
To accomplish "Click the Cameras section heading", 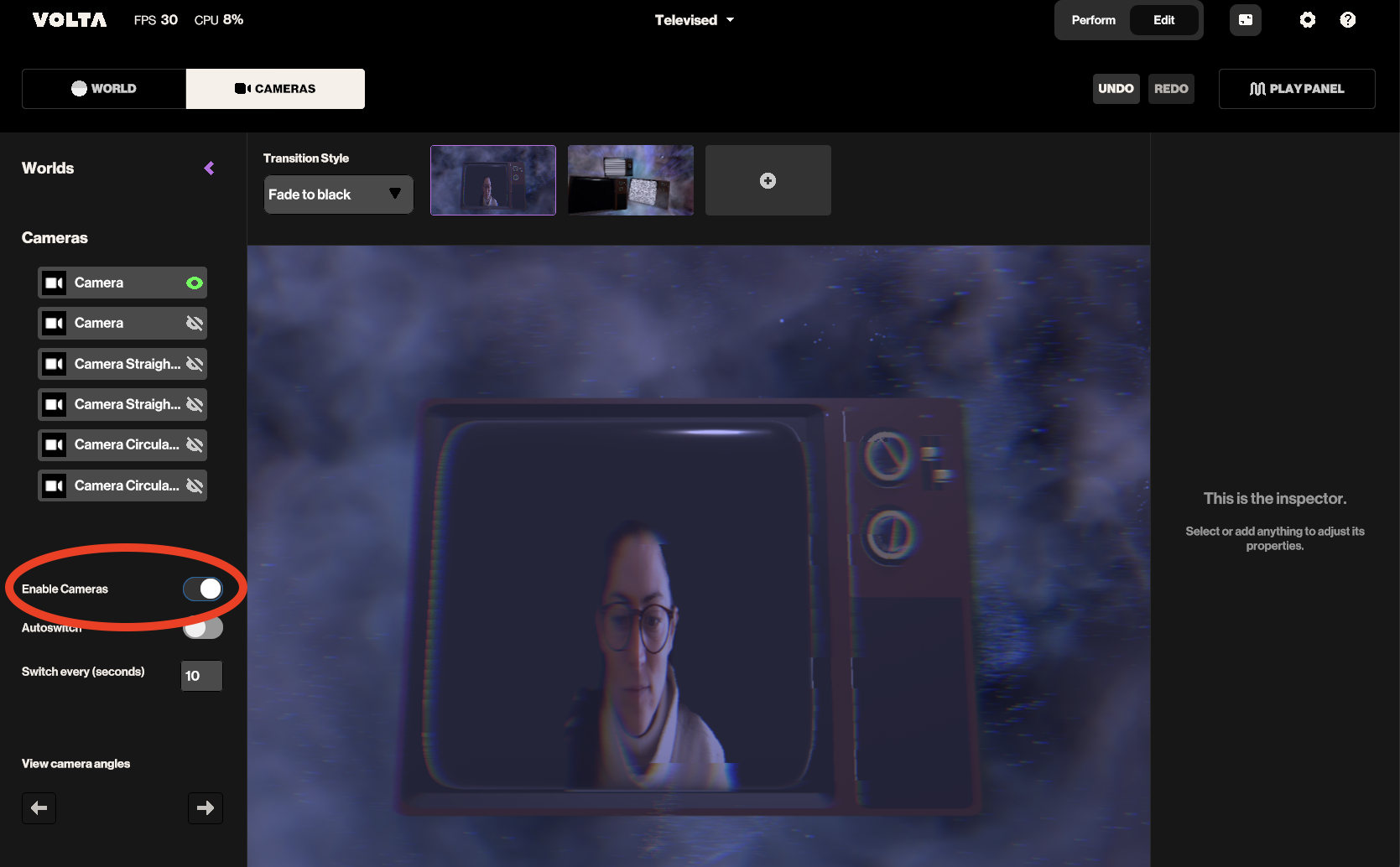I will (x=55, y=238).
